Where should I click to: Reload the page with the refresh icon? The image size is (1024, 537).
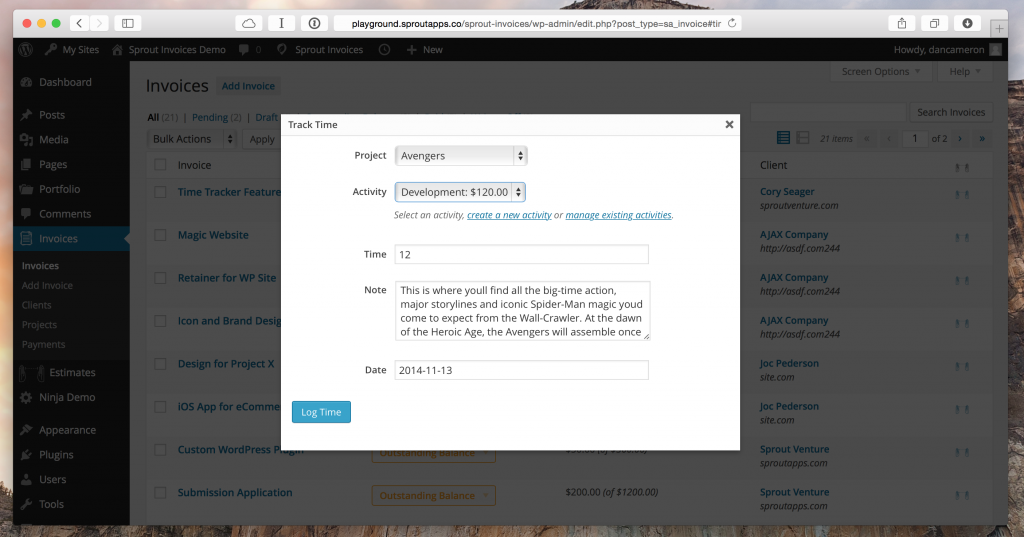click(x=732, y=24)
